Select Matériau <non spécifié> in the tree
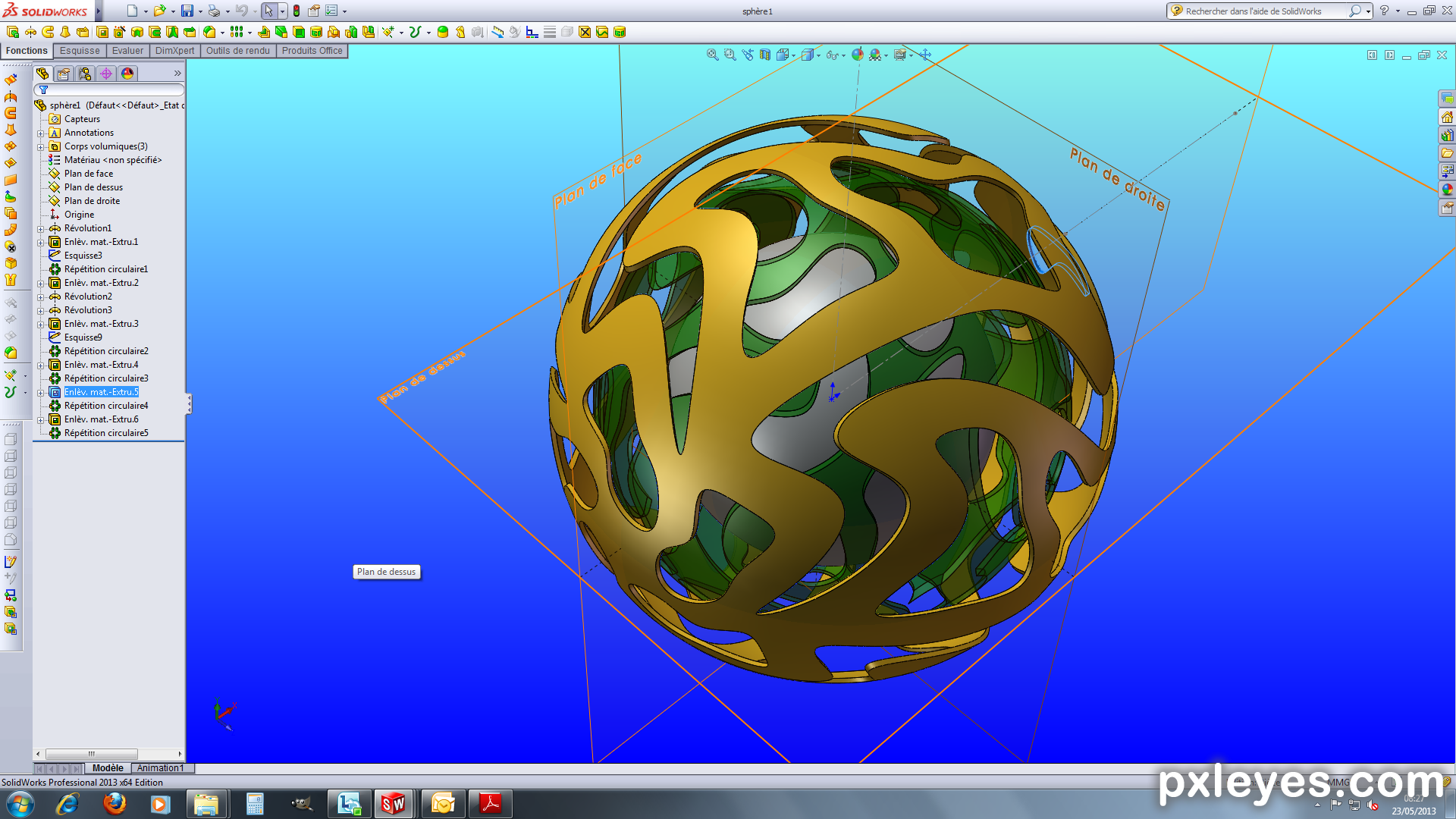The height and width of the screenshot is (819, 1456). coord(112,160)
